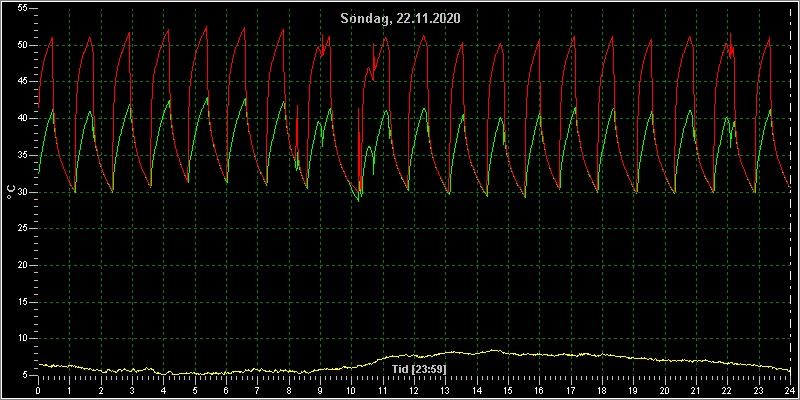Viewport: 800px width, 400px height.
Task: Click the 15 hour tick on time axis
Action: pos(508,389)
